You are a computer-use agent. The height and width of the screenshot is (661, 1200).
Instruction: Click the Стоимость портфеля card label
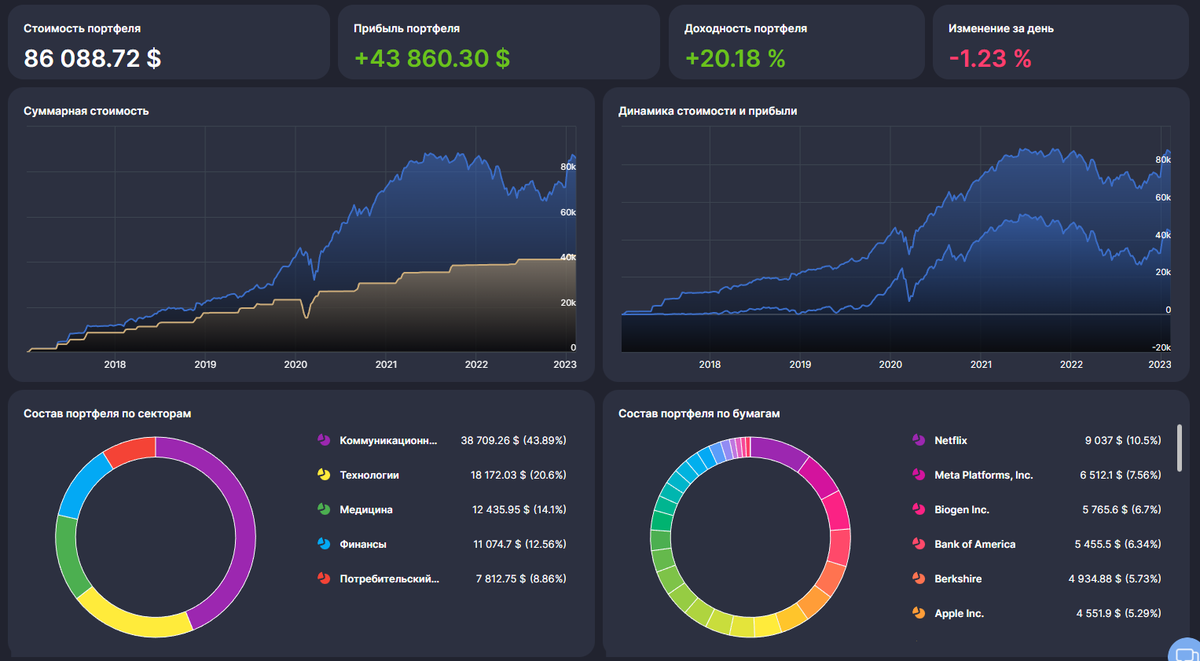[x=82, y=28]
